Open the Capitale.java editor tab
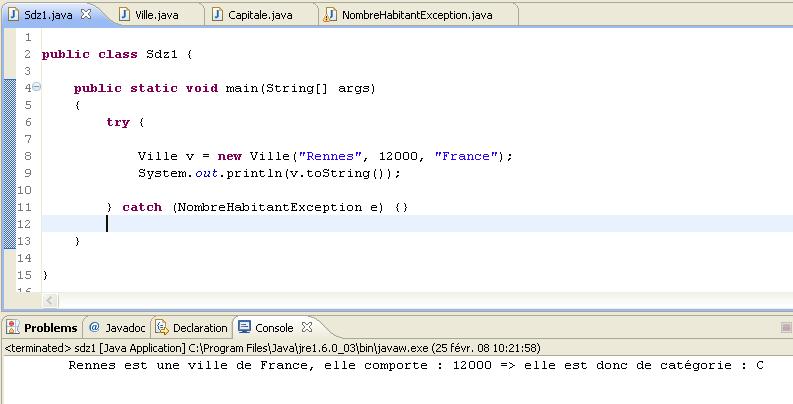The height and width of the screenshot is (404, 793). tap(260, 15)
